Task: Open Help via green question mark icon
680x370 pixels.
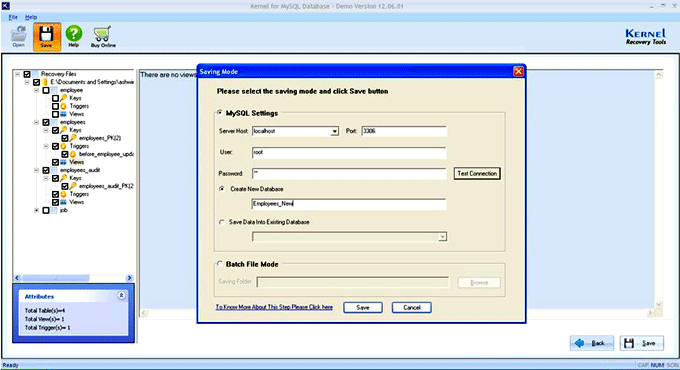Action: 74,36
